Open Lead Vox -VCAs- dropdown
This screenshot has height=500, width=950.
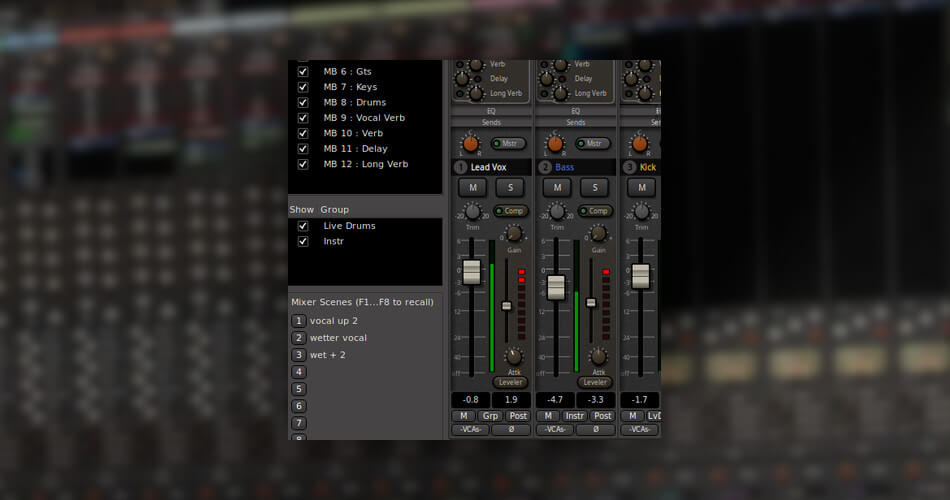click(x=470, y=430)
